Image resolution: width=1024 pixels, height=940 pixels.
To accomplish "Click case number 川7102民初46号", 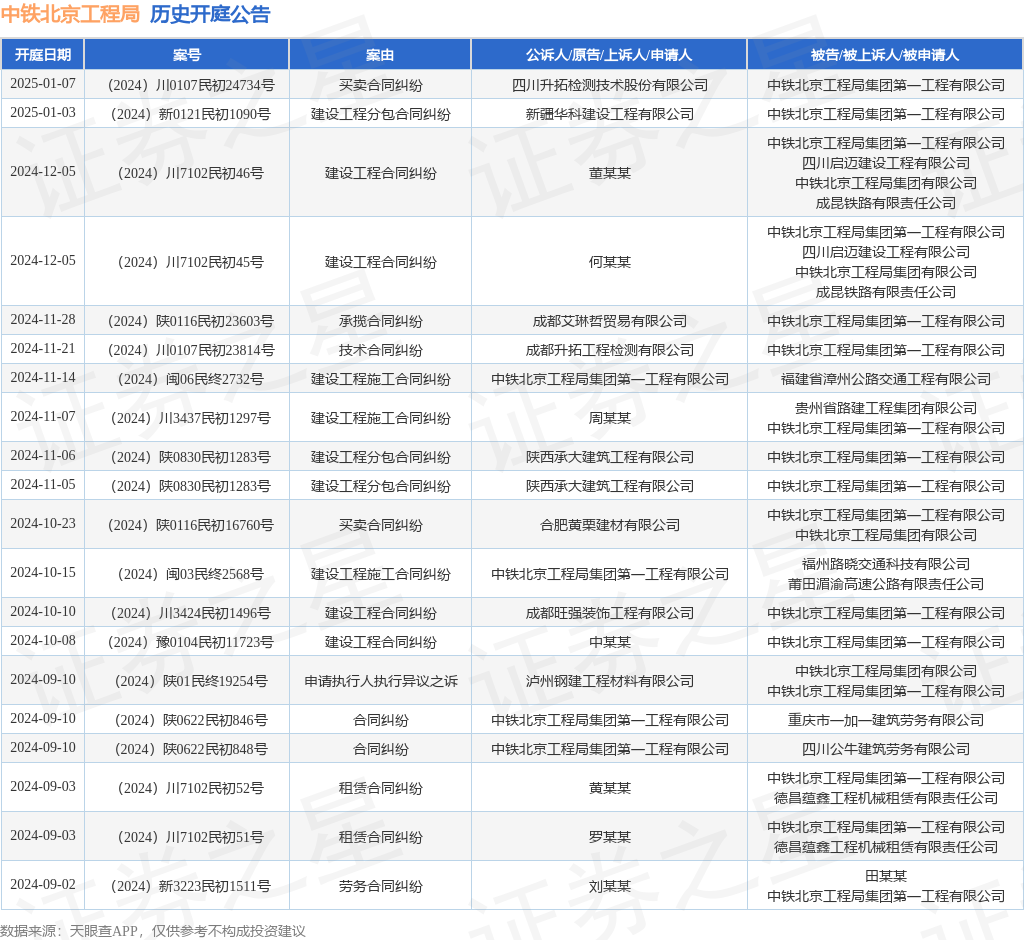I will [x=191, y=173].
